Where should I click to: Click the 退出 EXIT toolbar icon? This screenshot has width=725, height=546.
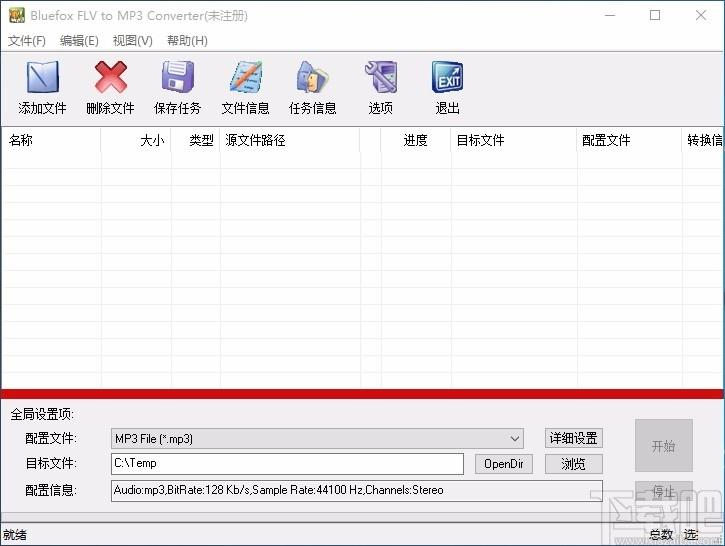[447, 77]
